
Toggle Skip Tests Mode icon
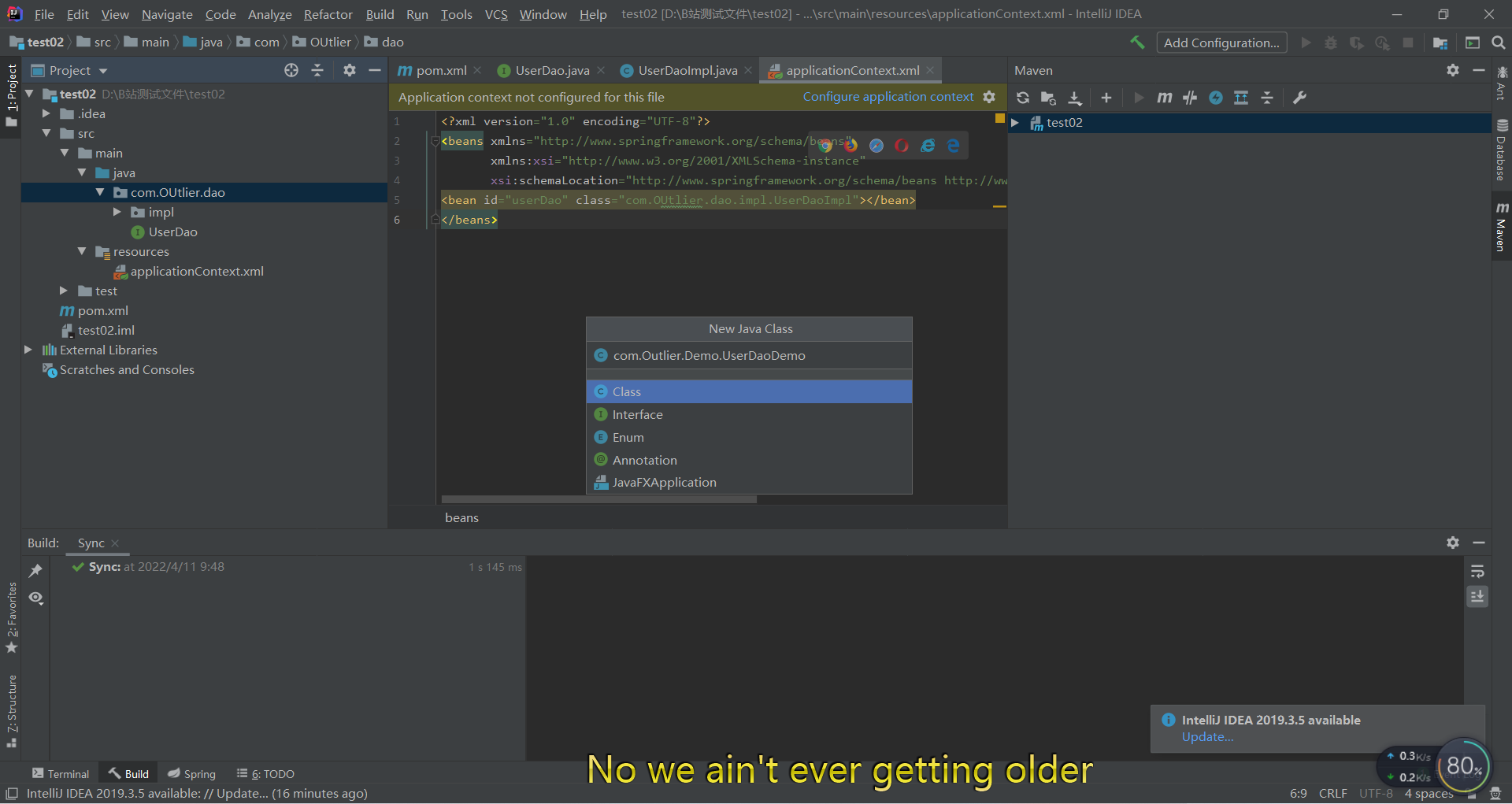(x=1216, y=98)
